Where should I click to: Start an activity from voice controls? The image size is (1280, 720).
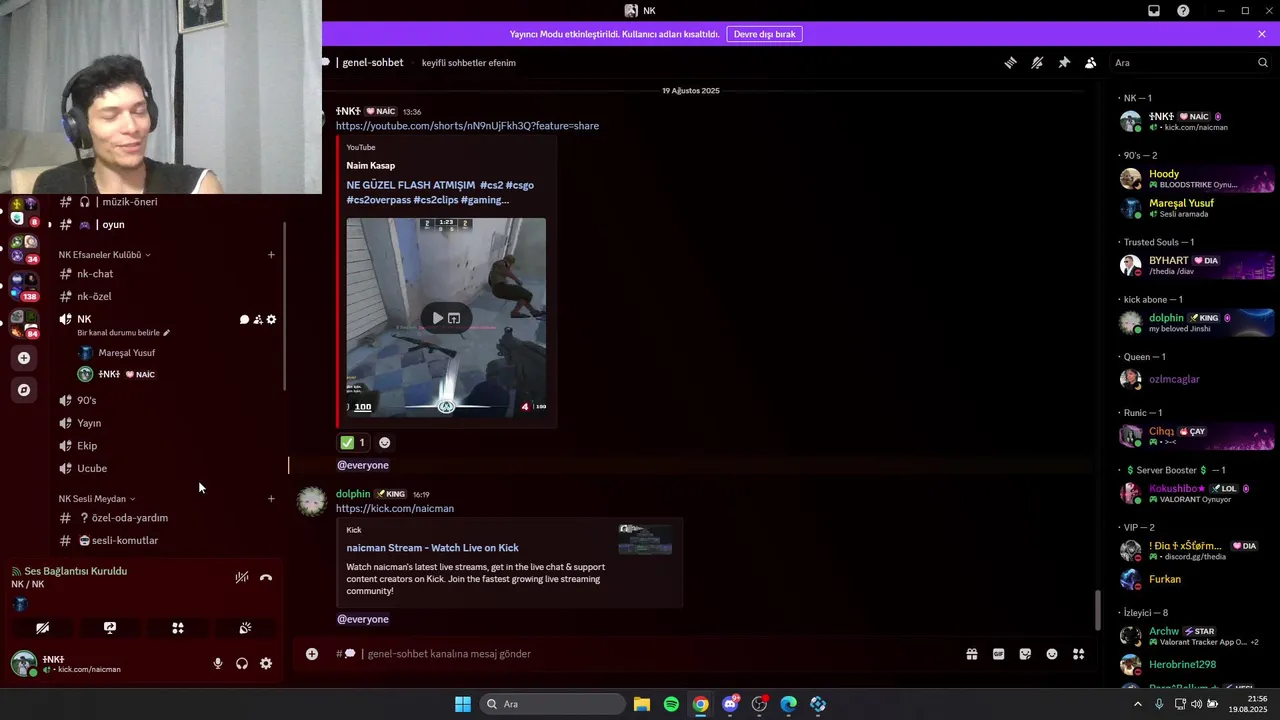pos(178,628)
